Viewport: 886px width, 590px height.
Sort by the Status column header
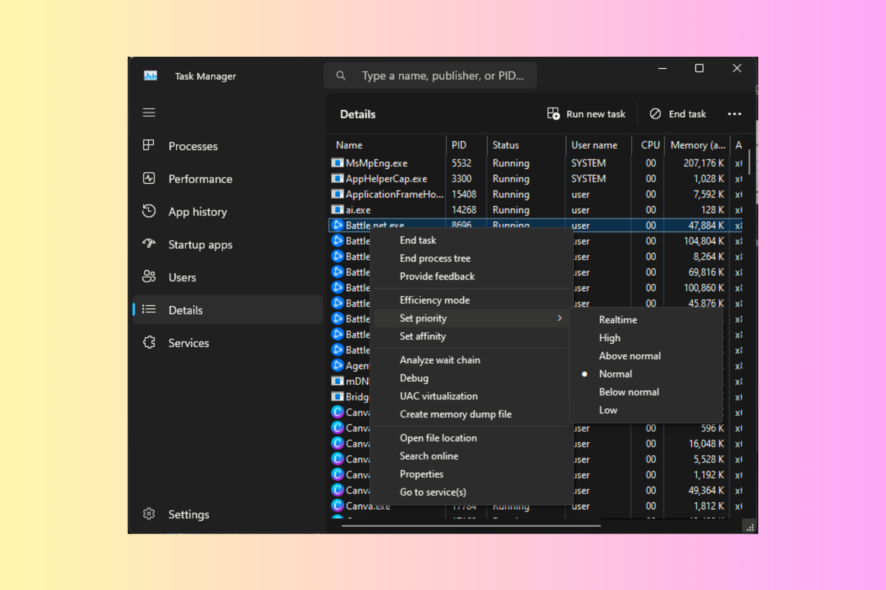[x=526, y=145]
